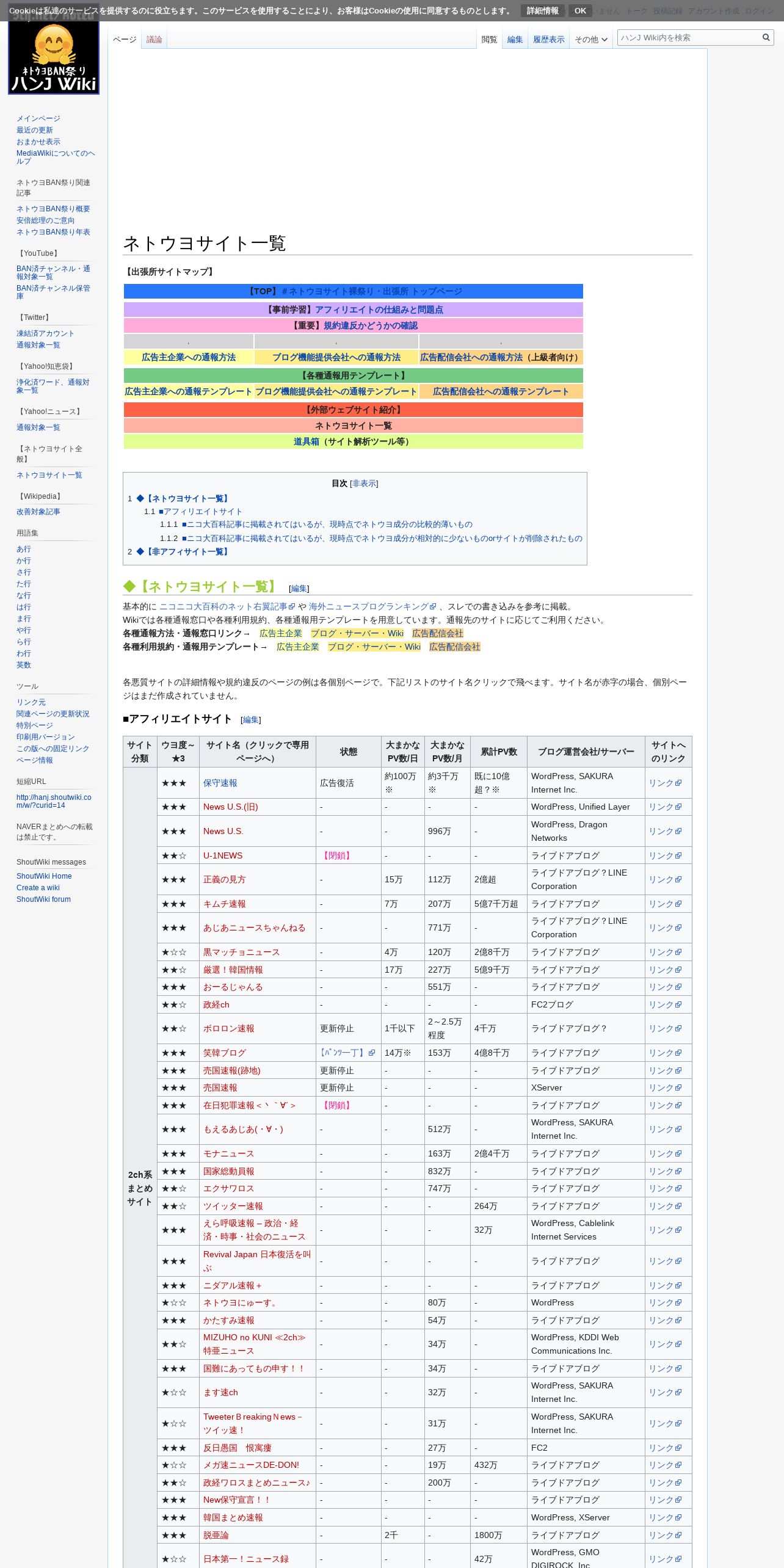Viewport: 784px width, 1568px height.
Task: Open リンク元 tool link
Action: pos(31,702)
